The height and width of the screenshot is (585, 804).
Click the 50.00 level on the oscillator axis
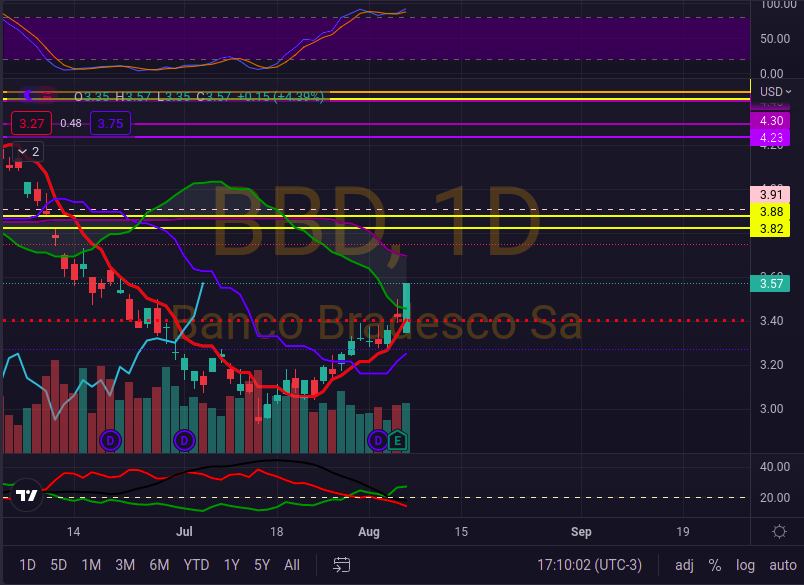tap(775, 39)
